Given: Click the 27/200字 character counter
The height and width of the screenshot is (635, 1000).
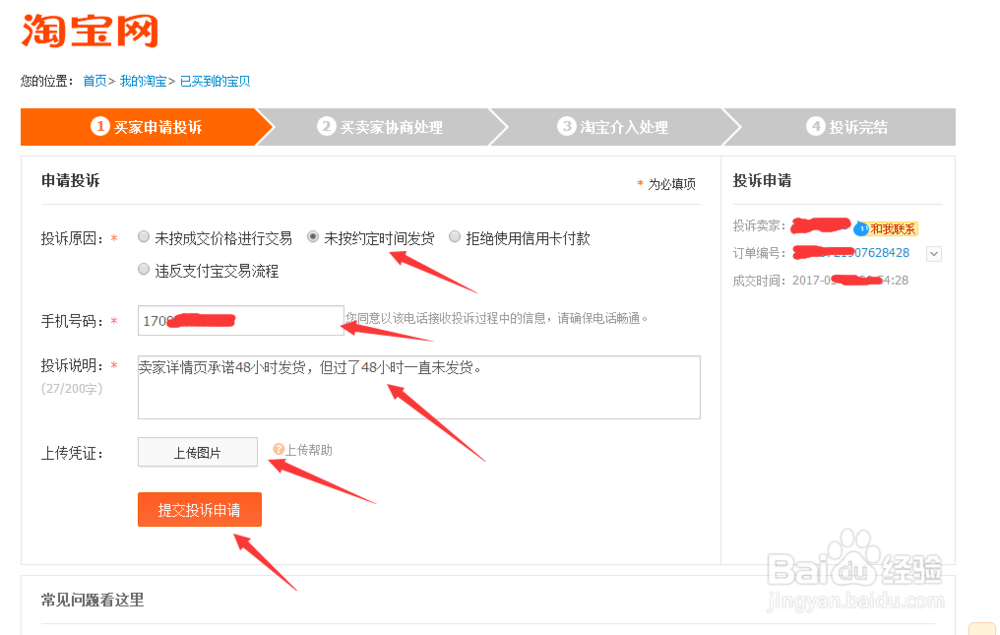Looking at the screenshot, I should [x=71, y=388].
